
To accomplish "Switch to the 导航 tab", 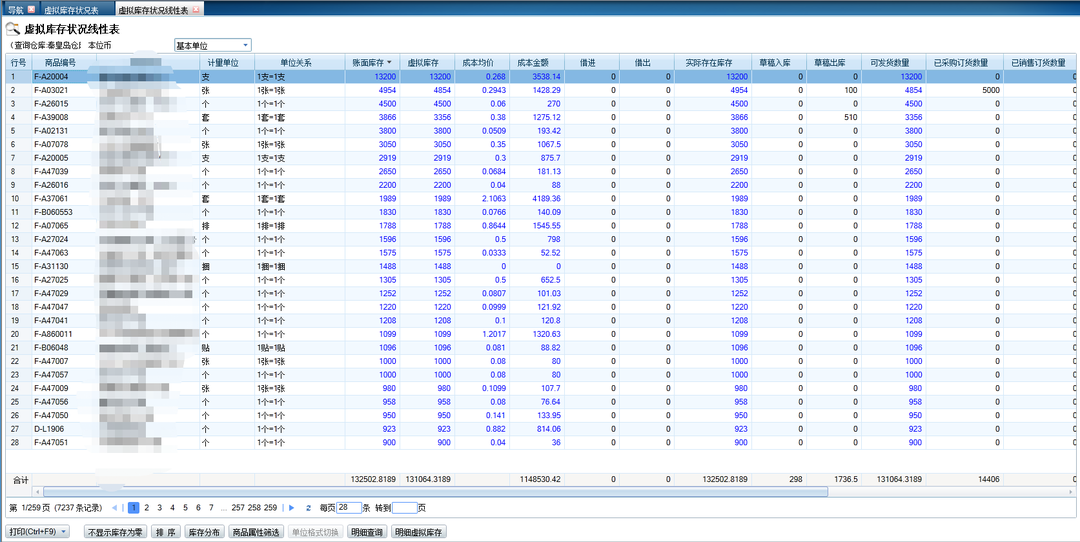I will tap(14, 9).
